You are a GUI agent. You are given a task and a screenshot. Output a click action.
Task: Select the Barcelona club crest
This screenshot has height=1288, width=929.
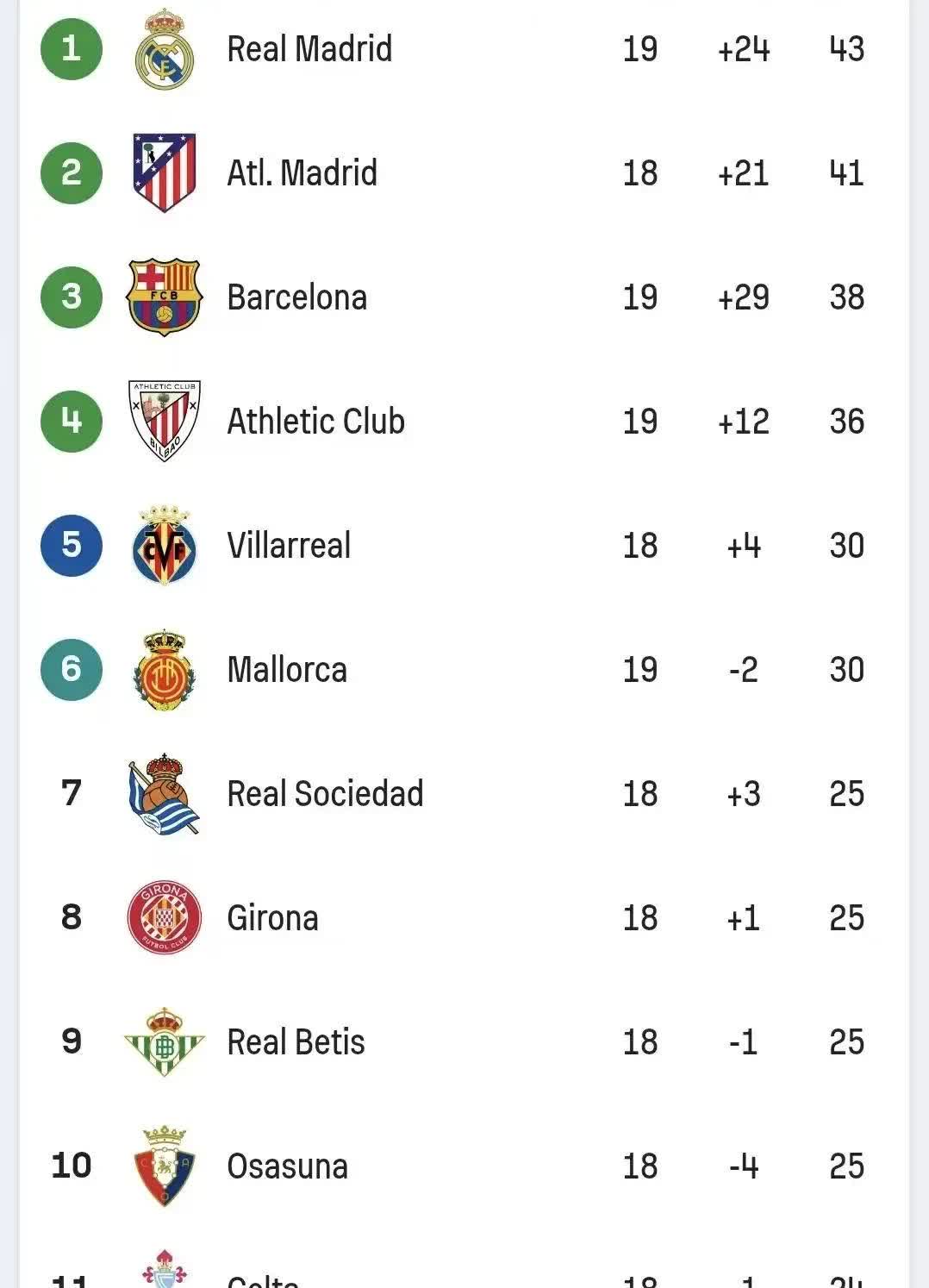coord(164,297)
